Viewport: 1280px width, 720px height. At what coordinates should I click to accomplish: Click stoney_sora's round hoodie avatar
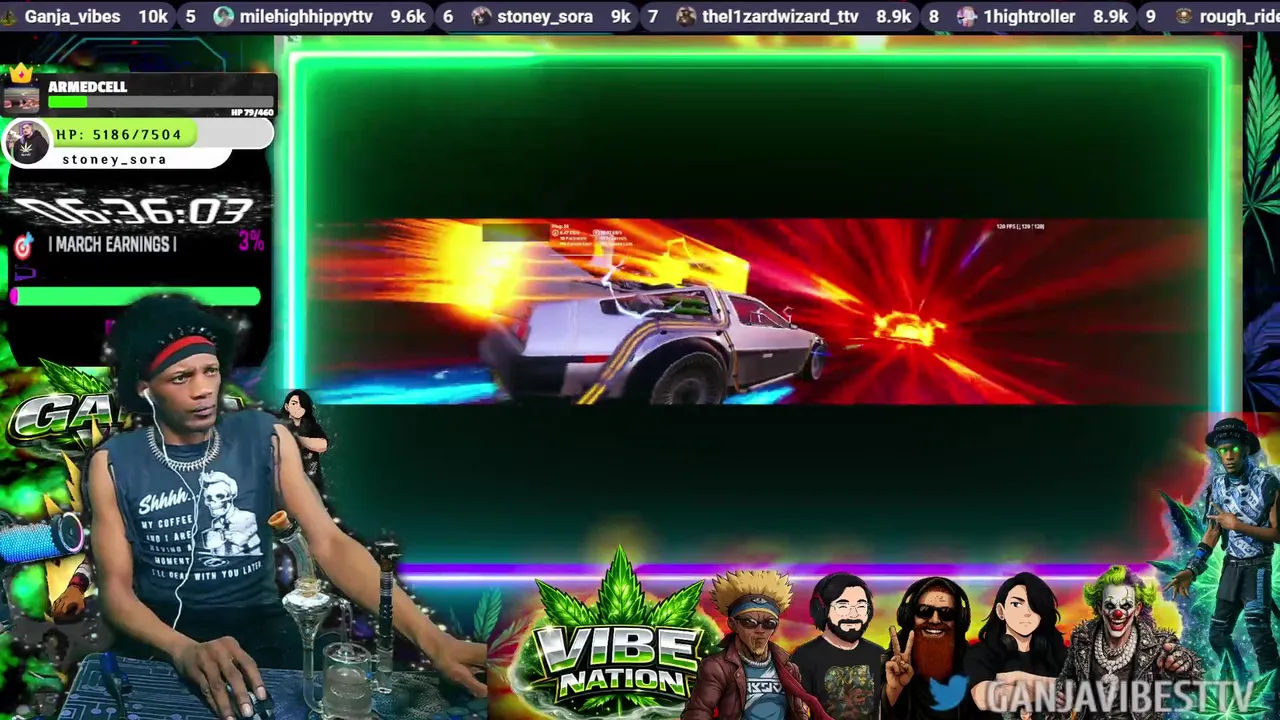27,143
